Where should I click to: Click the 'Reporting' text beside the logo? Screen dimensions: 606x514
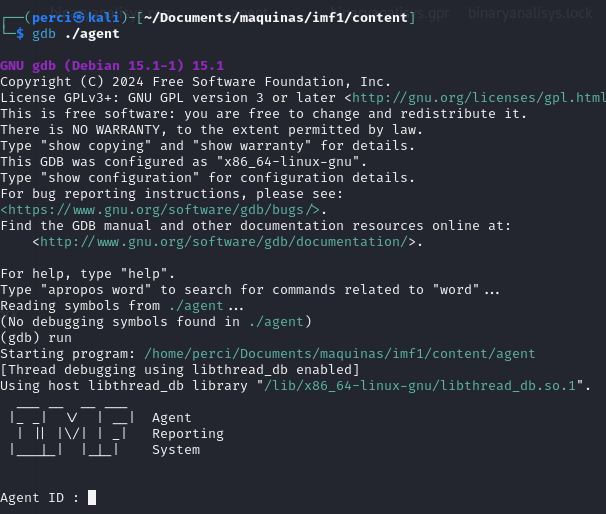(187, 434)
